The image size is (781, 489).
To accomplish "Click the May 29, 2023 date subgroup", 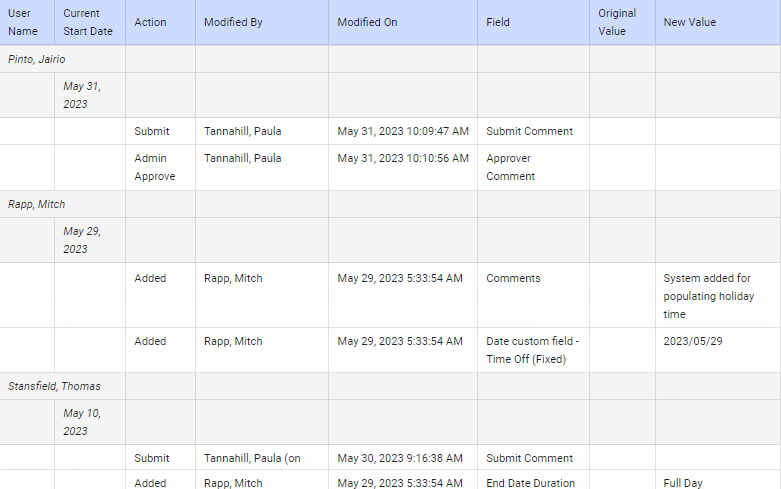I will (82, 240).
